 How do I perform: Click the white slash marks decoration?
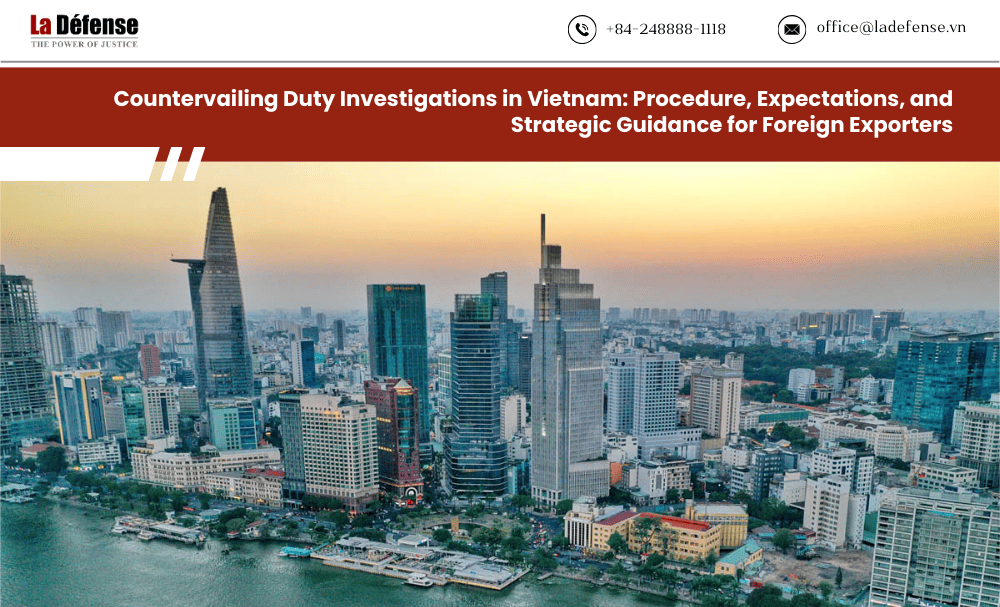pos(182,164)
